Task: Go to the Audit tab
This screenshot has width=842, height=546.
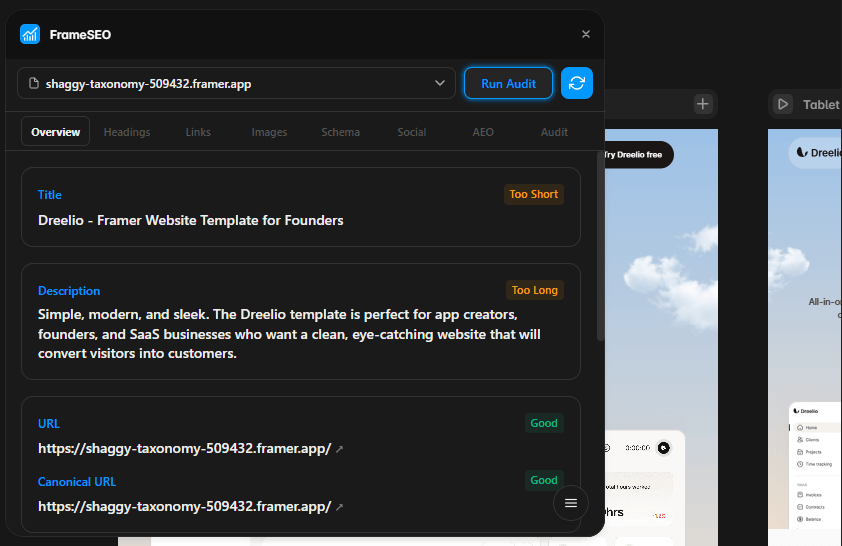Action: pyautogui.click(x=554, y=132)
